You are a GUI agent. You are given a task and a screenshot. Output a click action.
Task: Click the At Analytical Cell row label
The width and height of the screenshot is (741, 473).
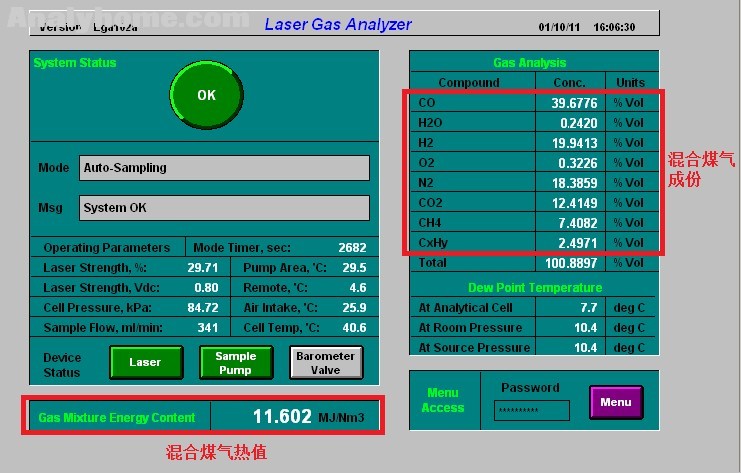pyautogui.click(x=465, y=308)
